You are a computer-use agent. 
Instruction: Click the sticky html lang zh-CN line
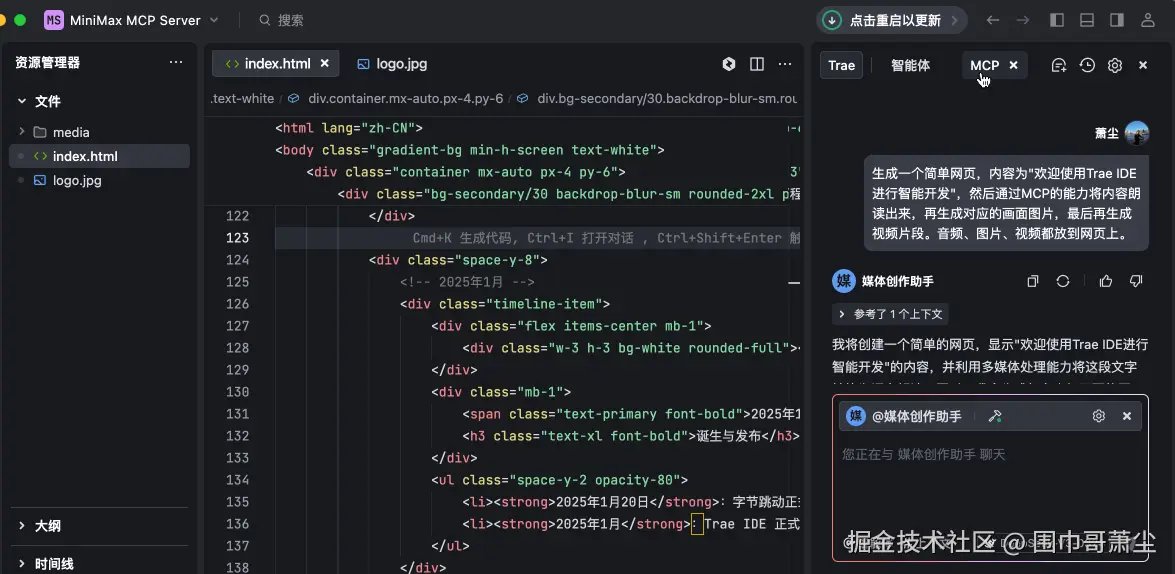click(x=349, y=128)
